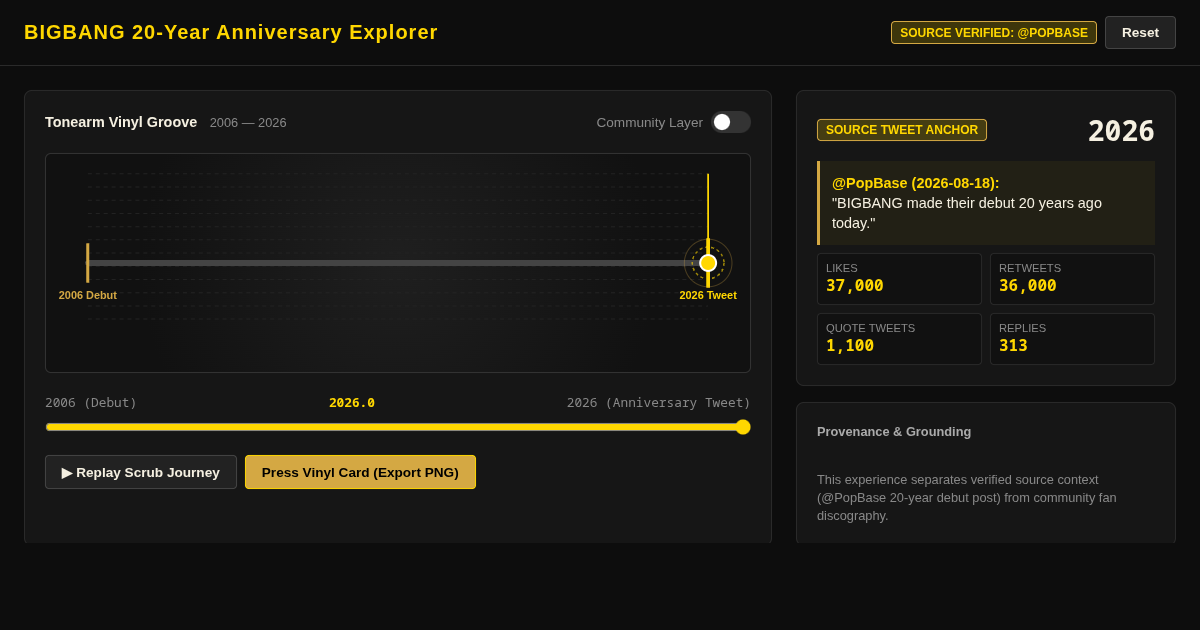This screenshot has height=630, width=1200.
Task: Select the Likes 37,000 stat card
Action: tap(899, 279)
